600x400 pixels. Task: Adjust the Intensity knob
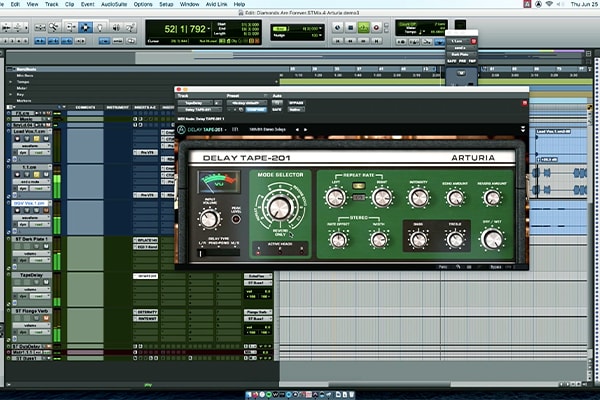coord(418,198)
